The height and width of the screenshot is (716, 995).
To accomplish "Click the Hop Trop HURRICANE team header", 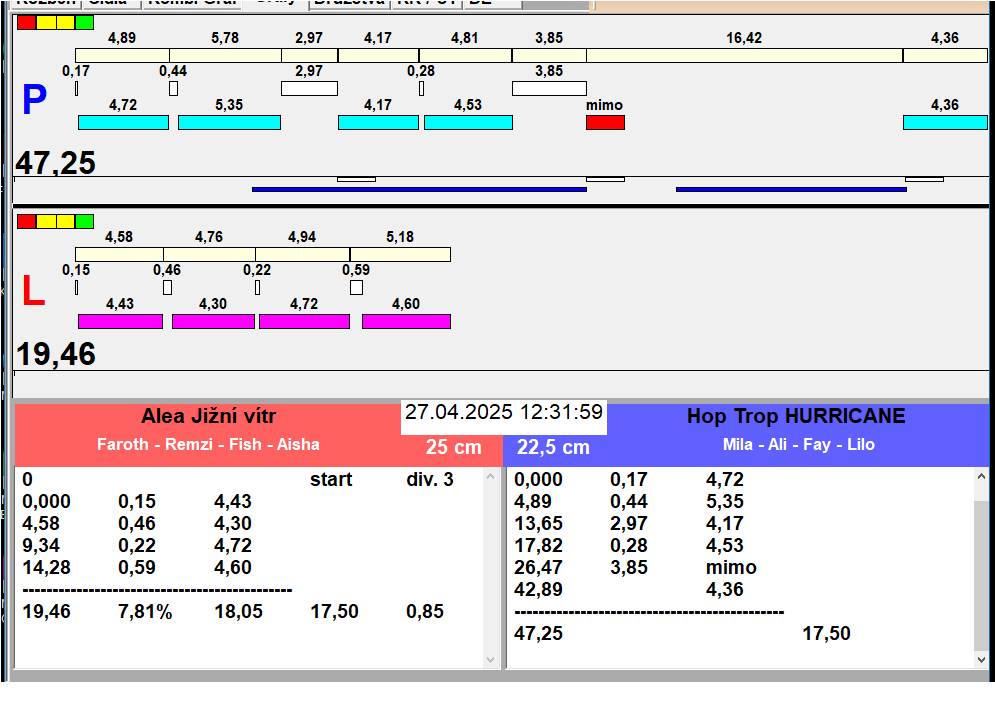I will pos(795,417).
